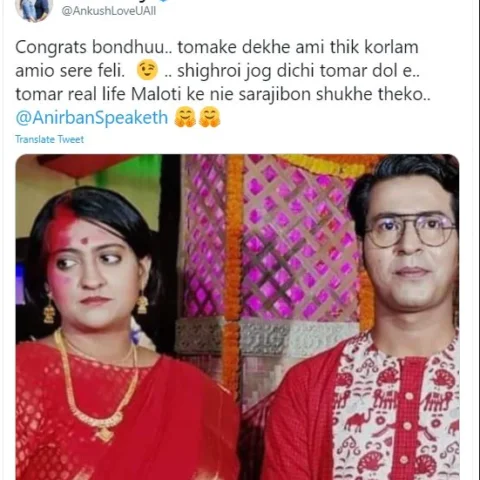Open the @AnirbanSpeaketh mention link
Screen dimensions: 480x480
pos(92,118)
